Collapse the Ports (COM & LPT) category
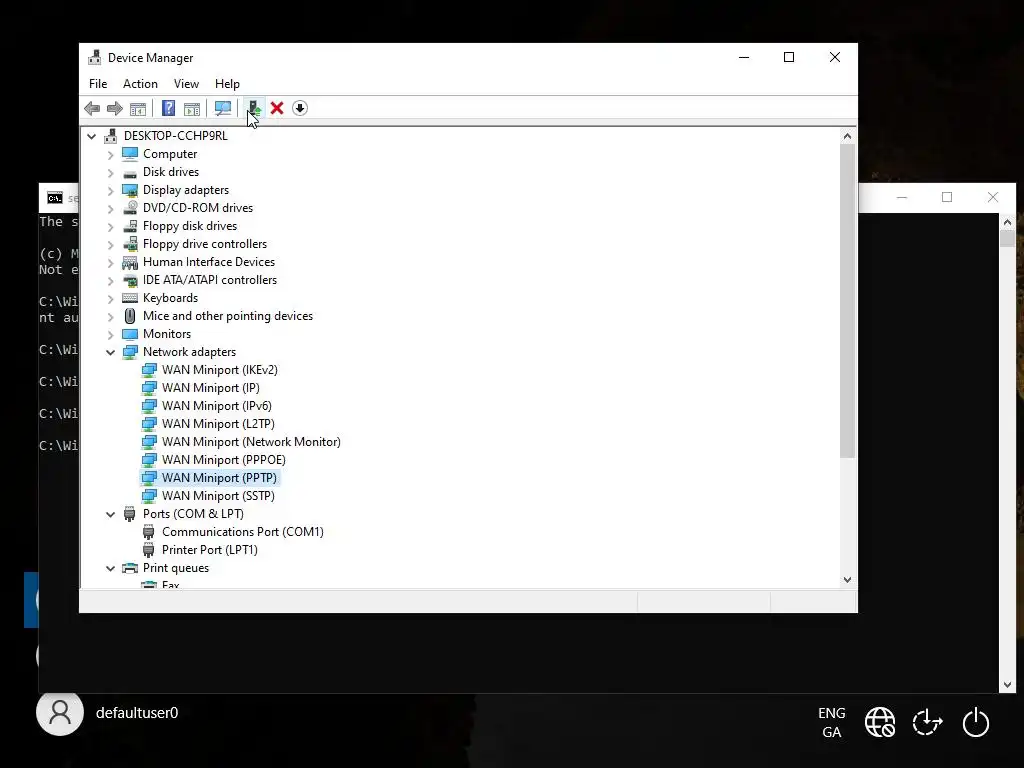Screen dimensions: 1024x768 (110, 515)
